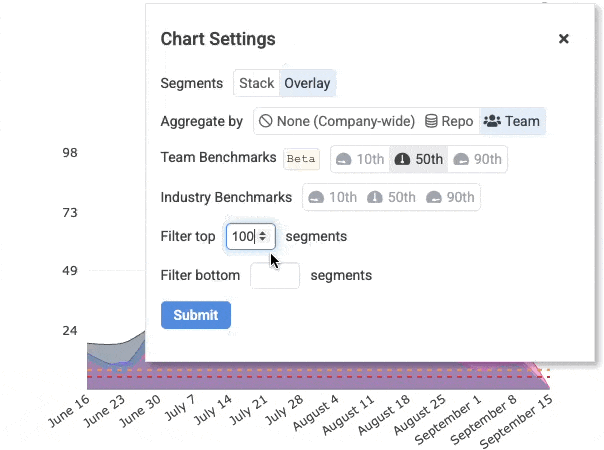
Task: Toggle Team Benchmarks 50th percentile
Action: [417, 159]
